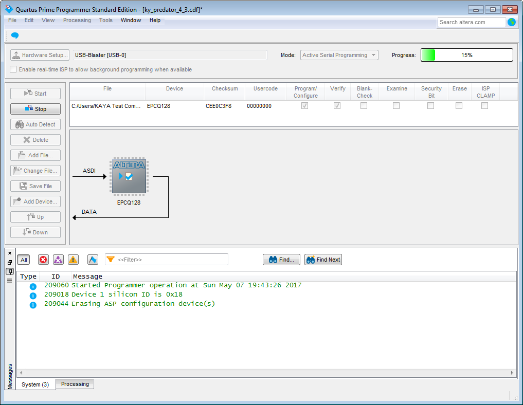
Task: Open the File menu
Action: tap(12, 20)
